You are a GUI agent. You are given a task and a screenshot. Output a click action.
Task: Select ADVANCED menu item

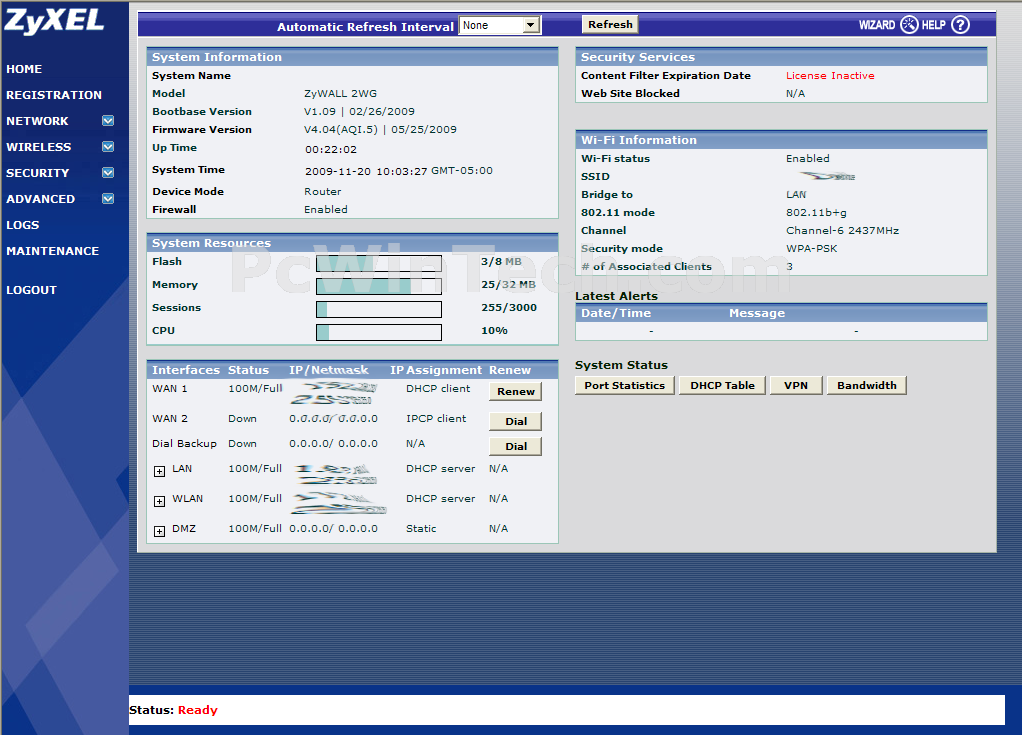coord(40,199)
